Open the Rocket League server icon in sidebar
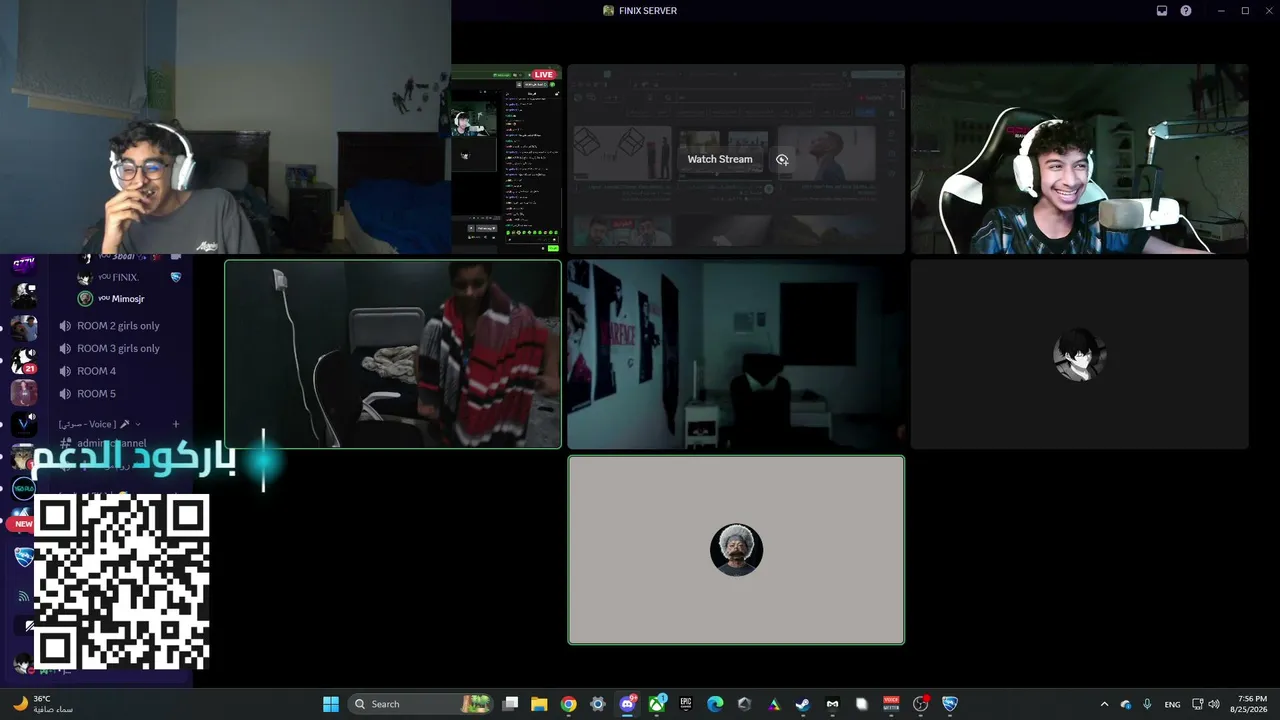The height and width of the screenshot is (720, 1280). pyautogui.click(x=24, y=557)
